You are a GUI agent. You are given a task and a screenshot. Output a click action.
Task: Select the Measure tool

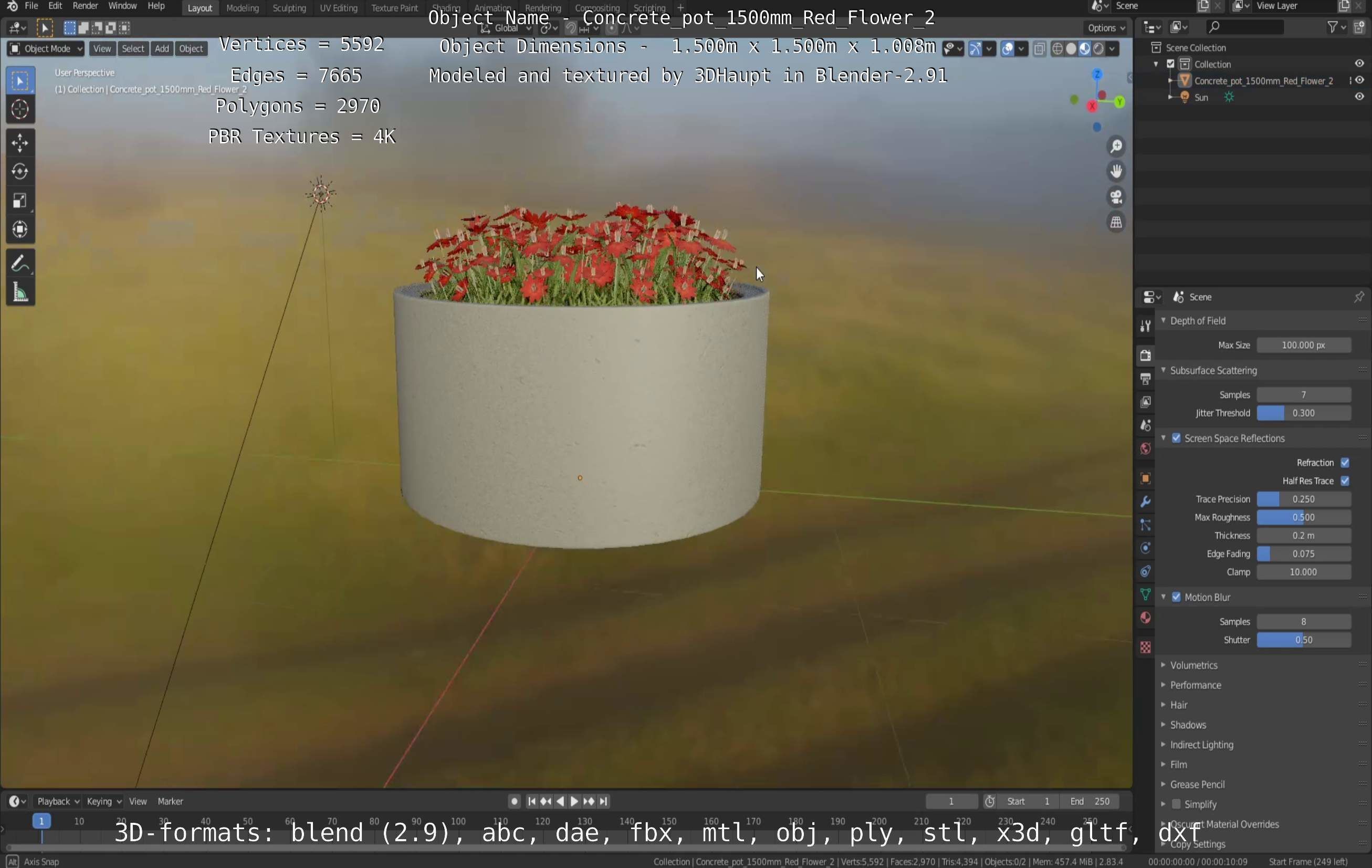[x=20, y=292]
